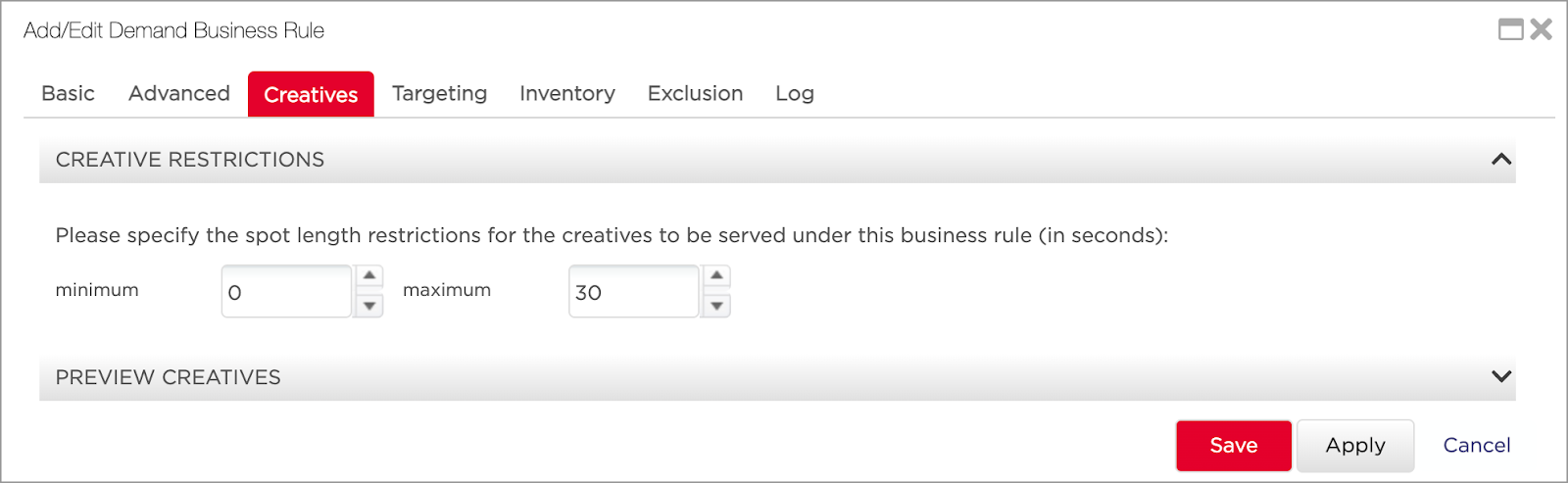The height and width of the screenshot is (483, 1568).
Task: Focus the maximum spot length field
Action: pyautogui.click(x=634, y=291)
